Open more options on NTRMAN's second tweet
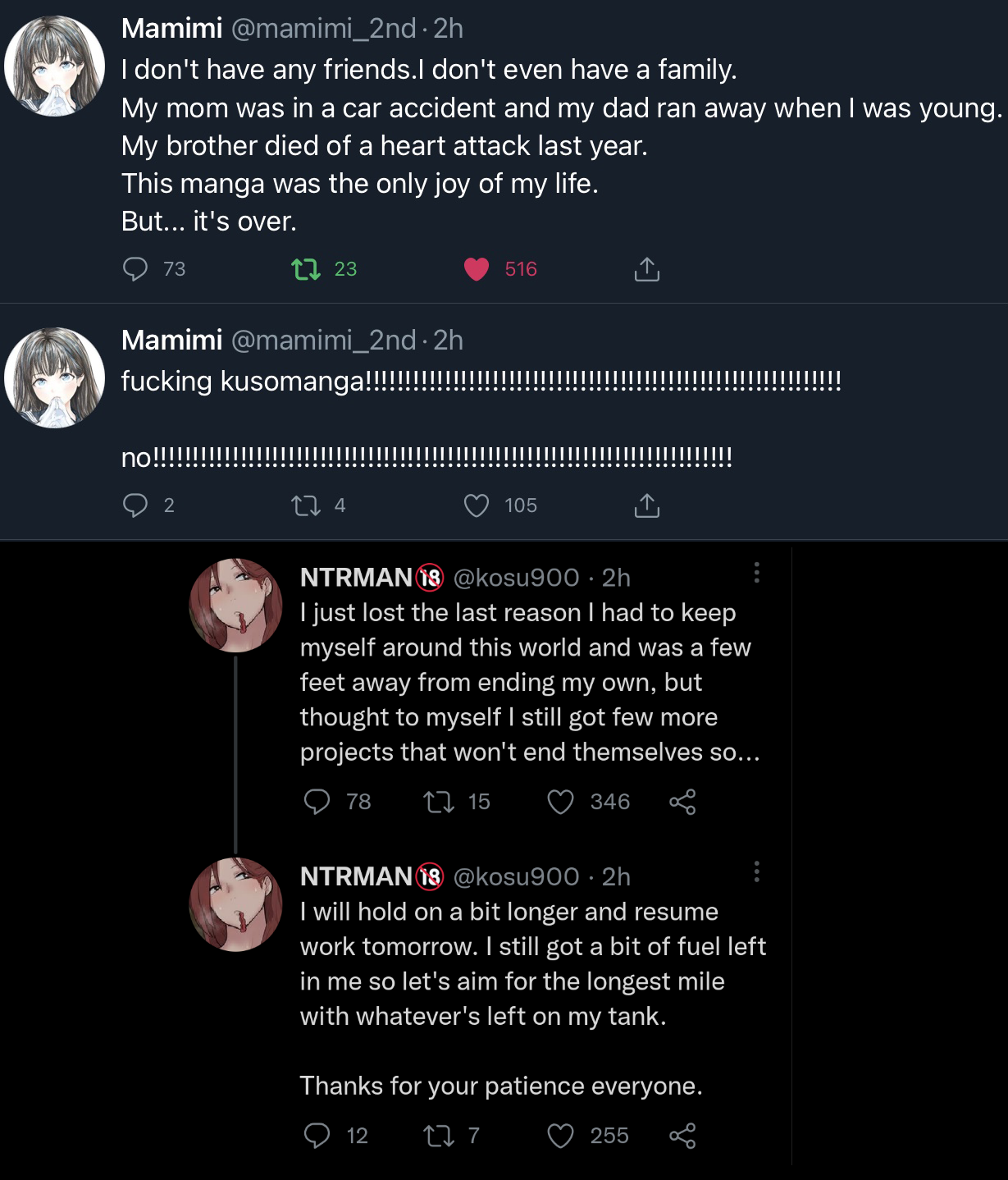The image size is (1008, 1180). pyautogui.click(x=756, y=871)
